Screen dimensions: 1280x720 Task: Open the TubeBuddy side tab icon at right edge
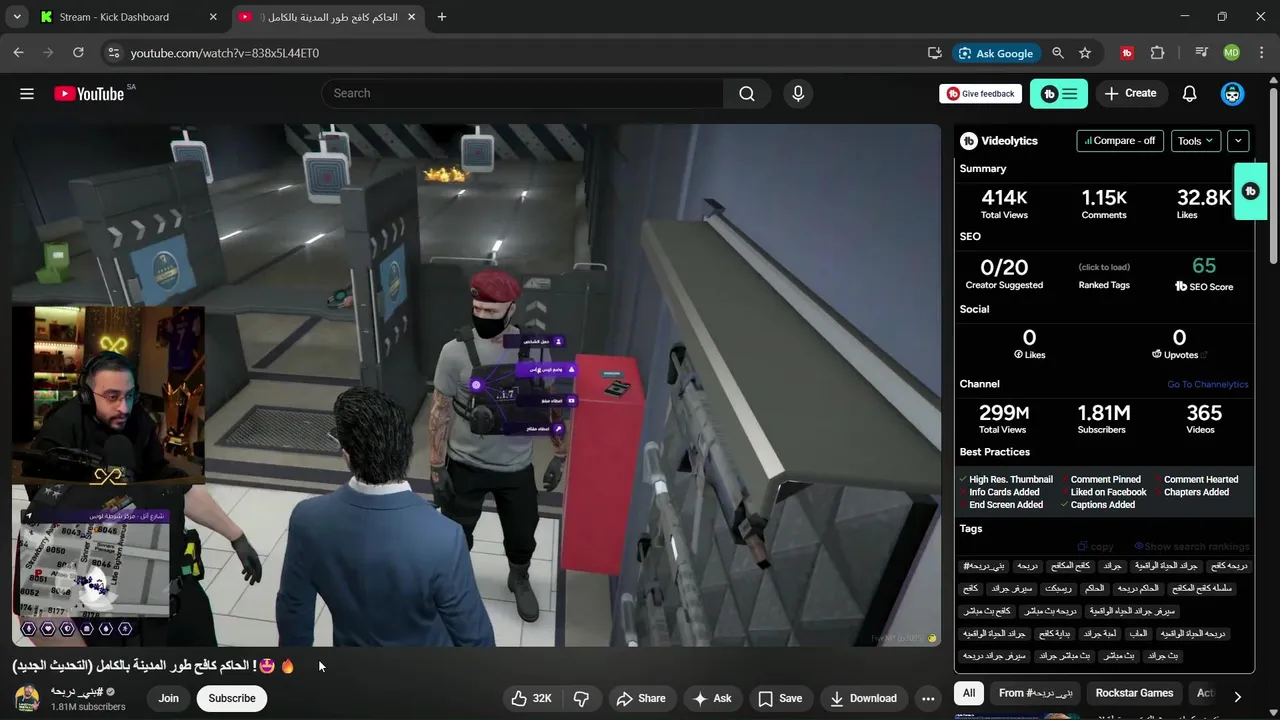[1250, 191]
